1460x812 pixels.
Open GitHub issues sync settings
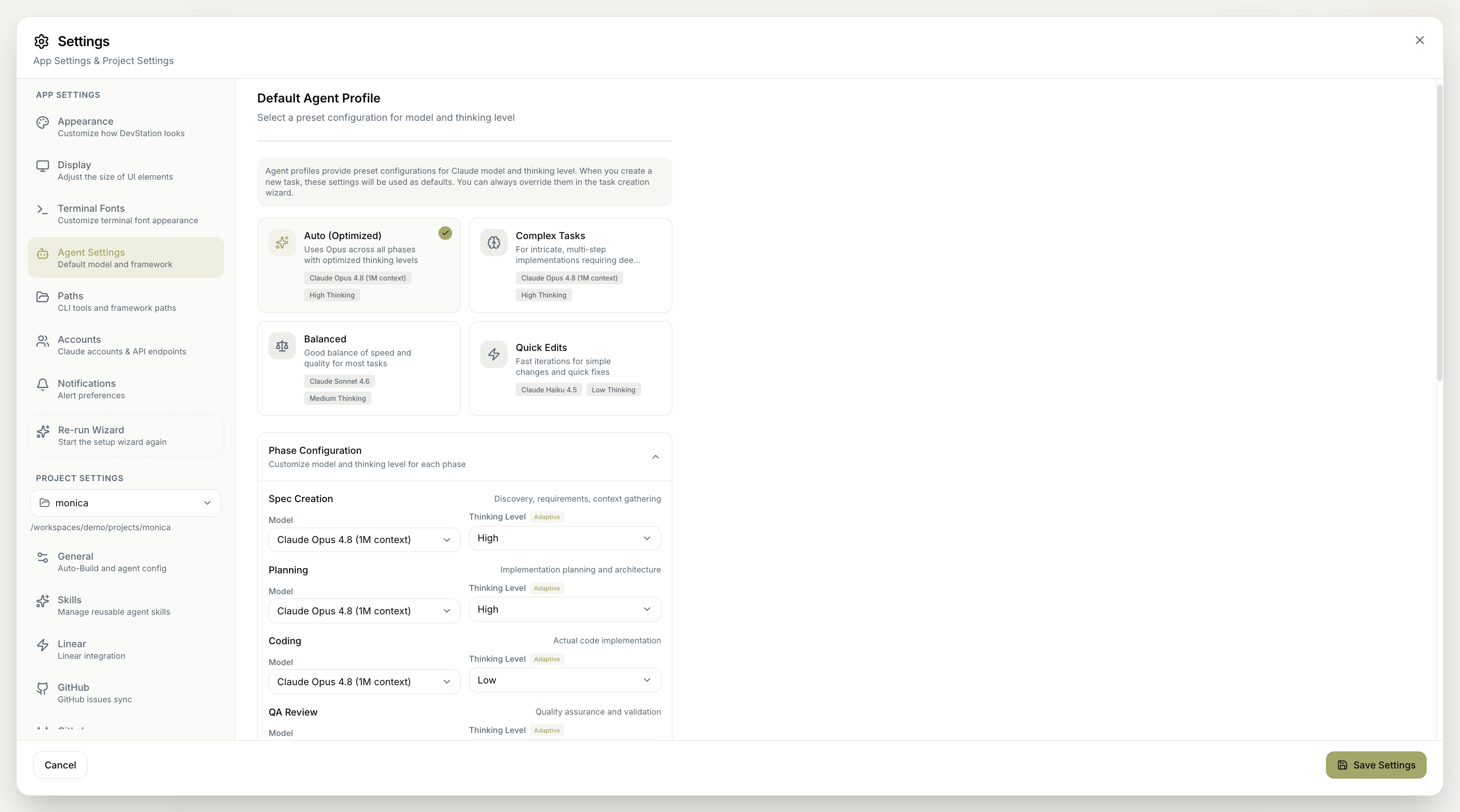click(x=126, y=692)
